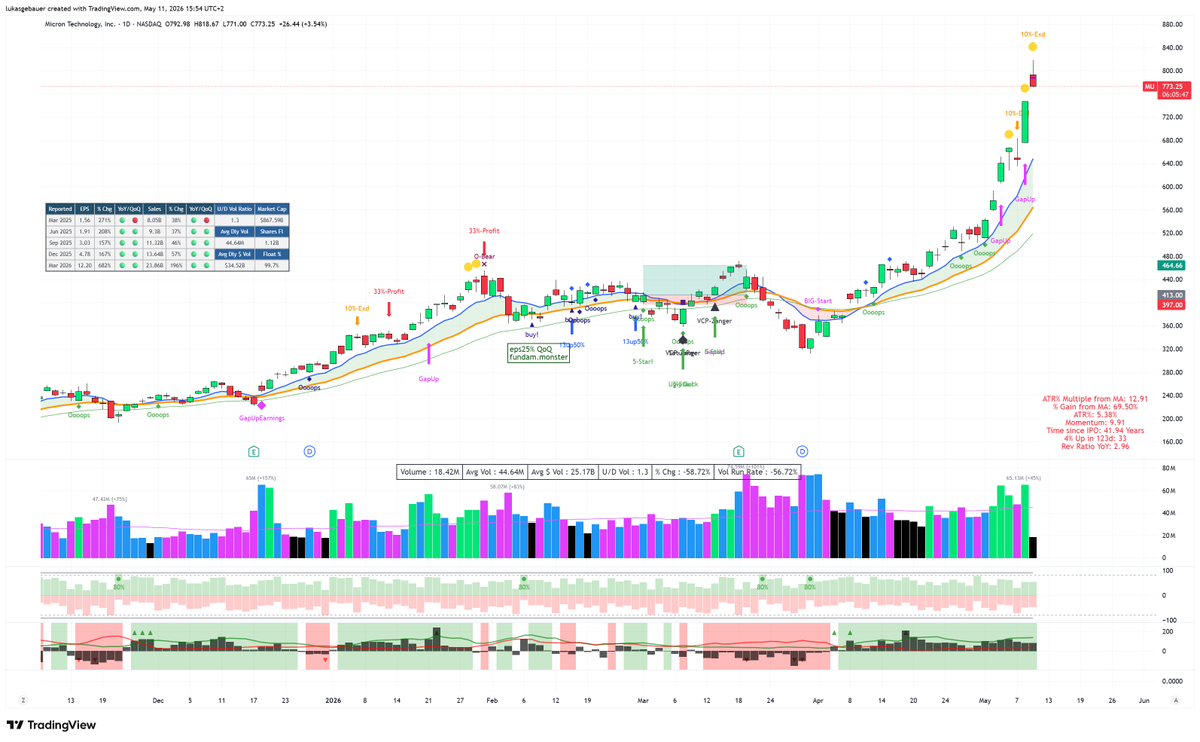
Task: Click the 65M (+157%) volume label
Action: point(261,478)
